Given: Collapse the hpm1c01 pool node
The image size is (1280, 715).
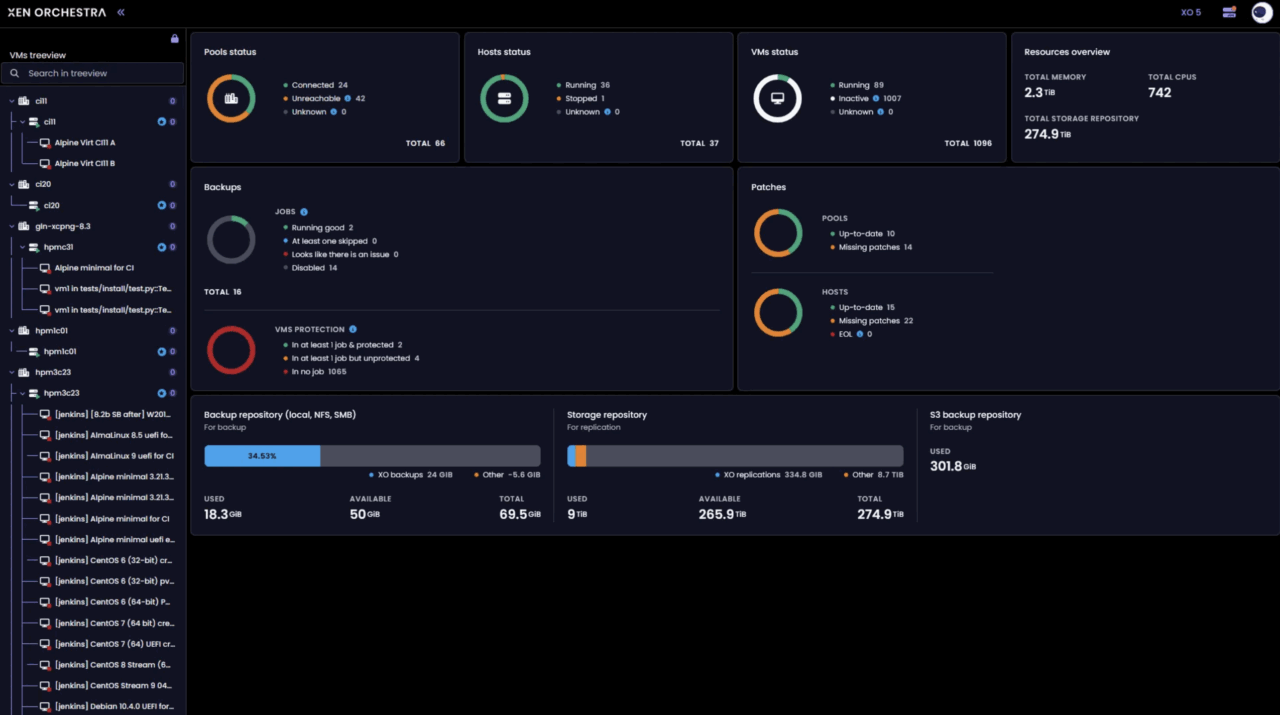Looking at the screenshot, I should point(11,330).
